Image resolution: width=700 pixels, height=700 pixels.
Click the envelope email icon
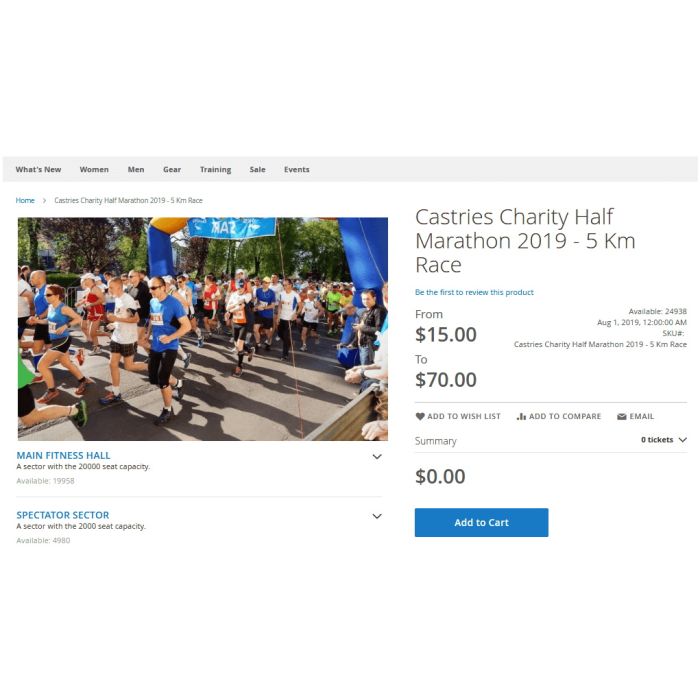pos(621,417)
